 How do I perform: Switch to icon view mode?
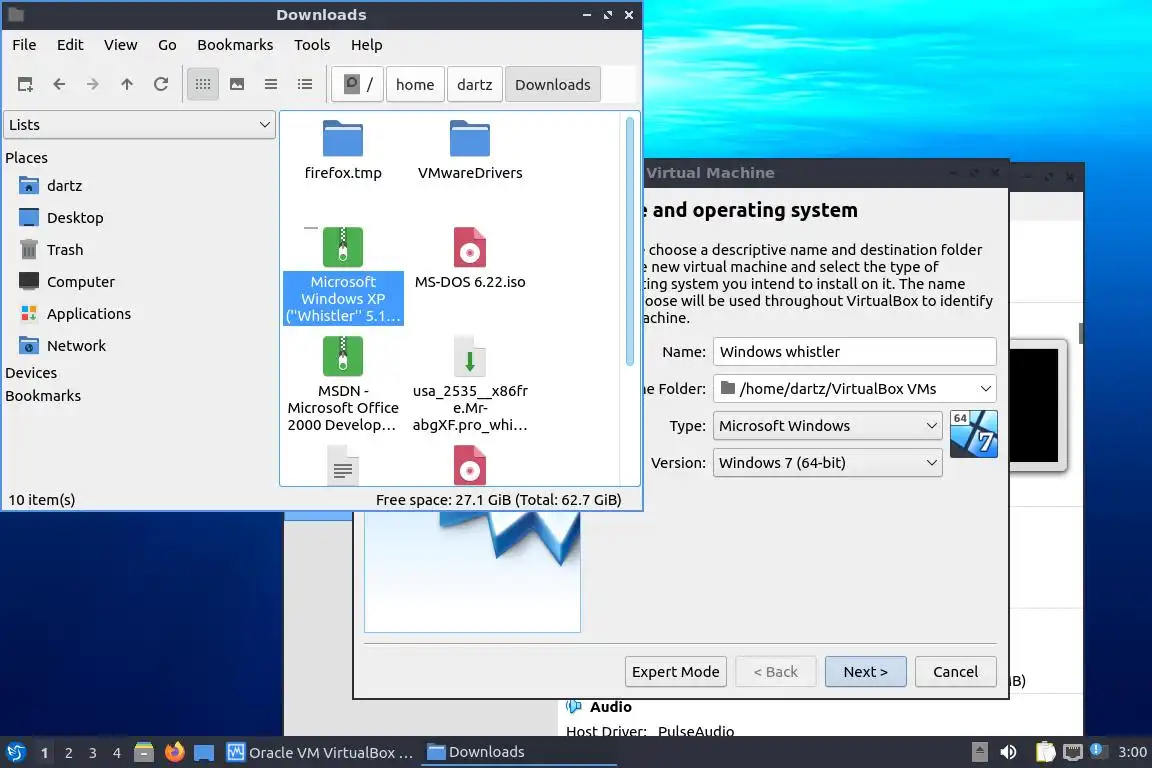pyautogui.click(x=203, y=85)
